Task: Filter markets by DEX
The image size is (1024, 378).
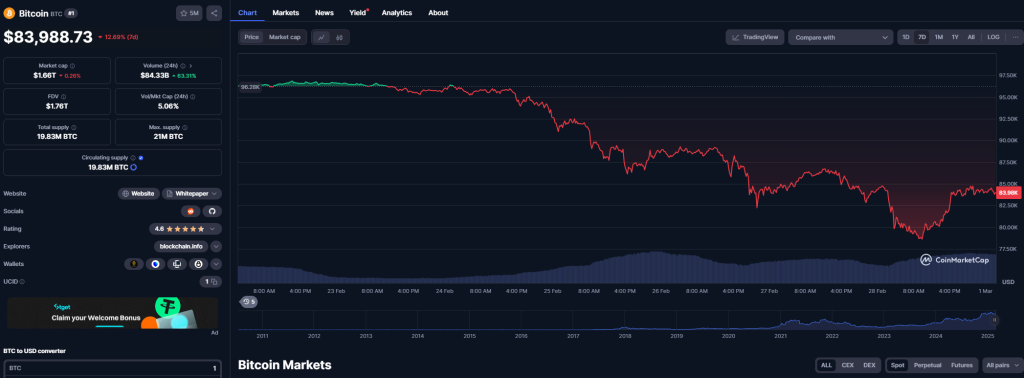Action: tap(869, 365)
